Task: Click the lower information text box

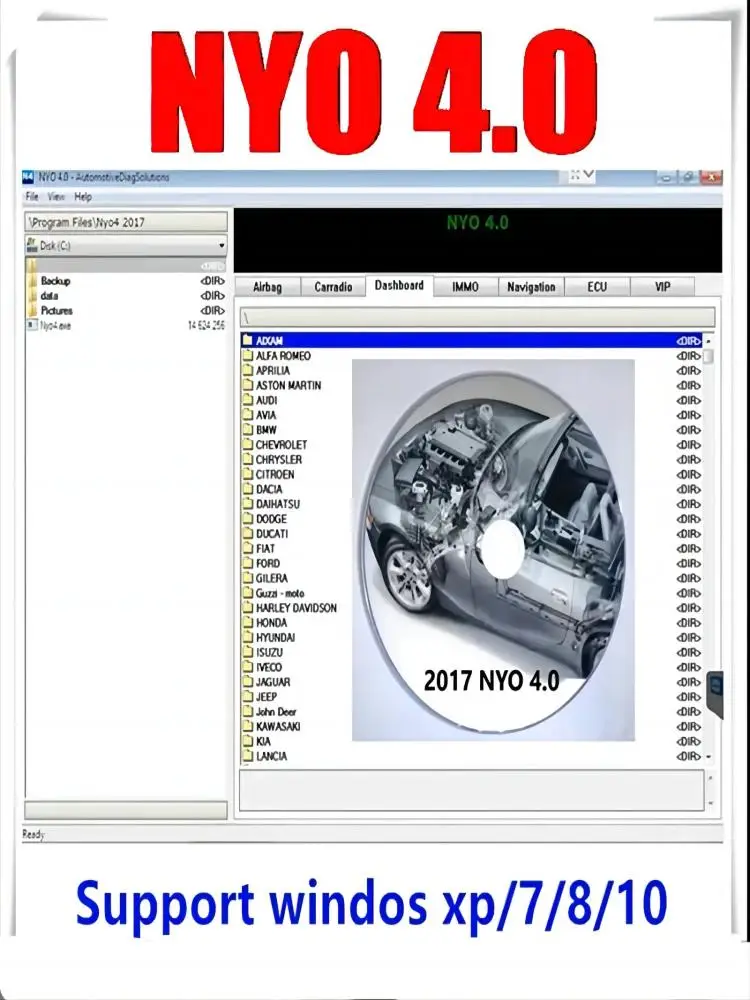Action: click(x=472, y=790)
